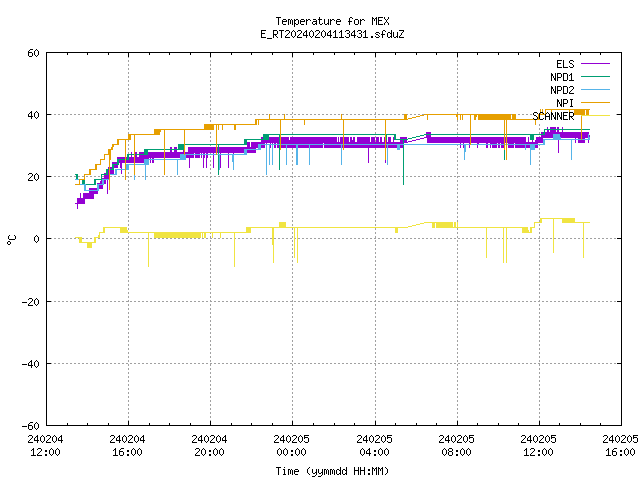Click the x-axis label 240205 12:00

click(538, 446)
